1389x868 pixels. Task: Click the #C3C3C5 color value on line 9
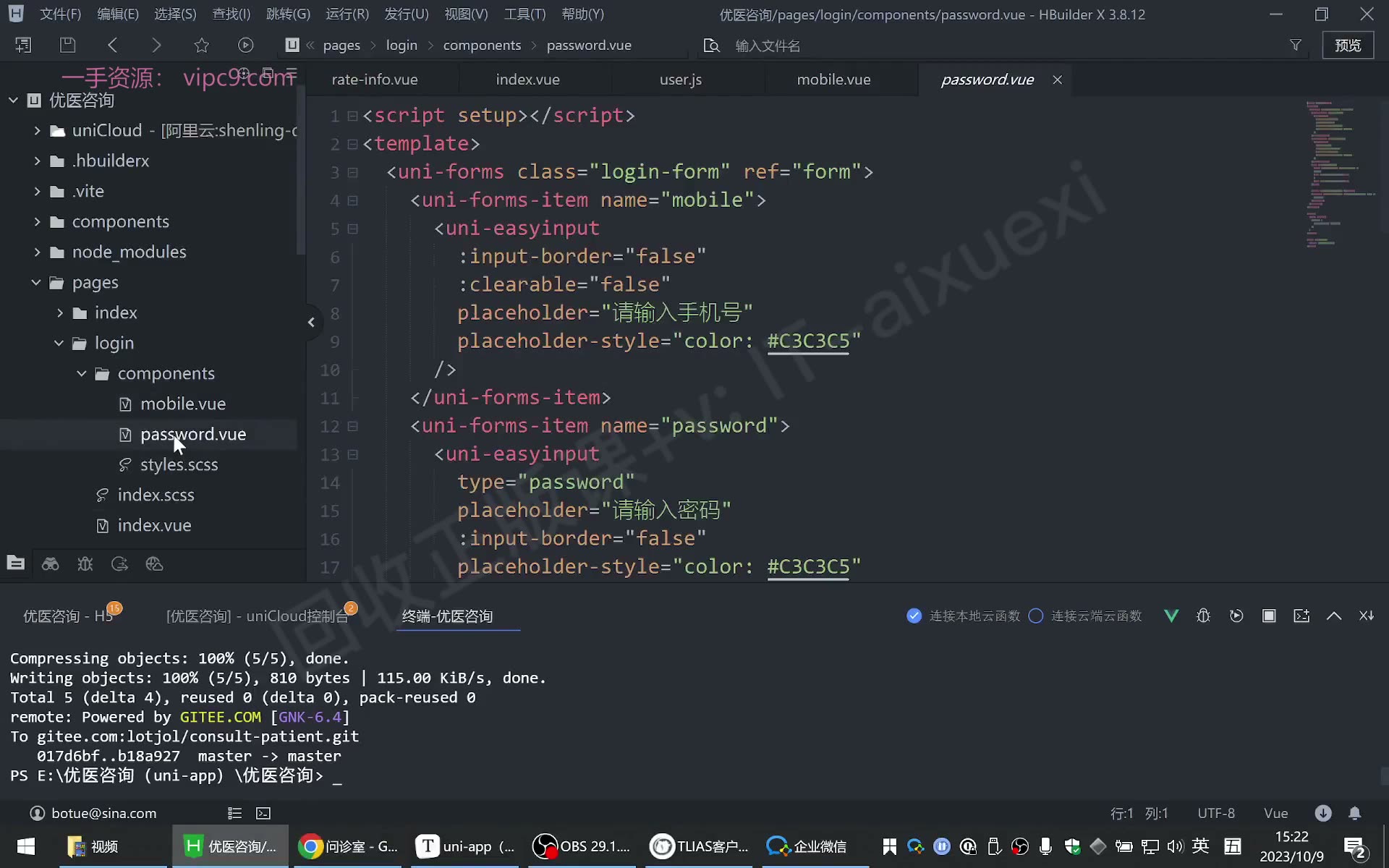[808, 341]
